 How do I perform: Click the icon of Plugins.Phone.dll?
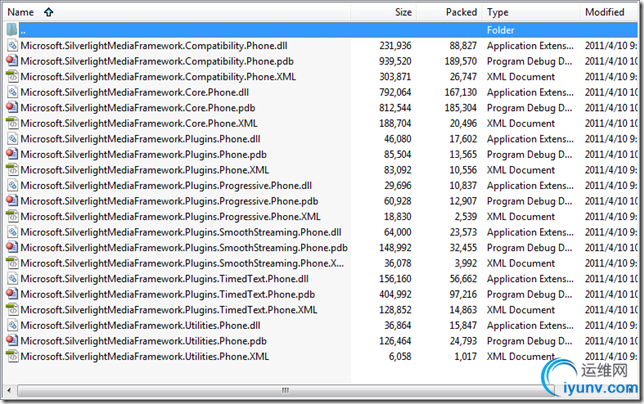[12, 139]
